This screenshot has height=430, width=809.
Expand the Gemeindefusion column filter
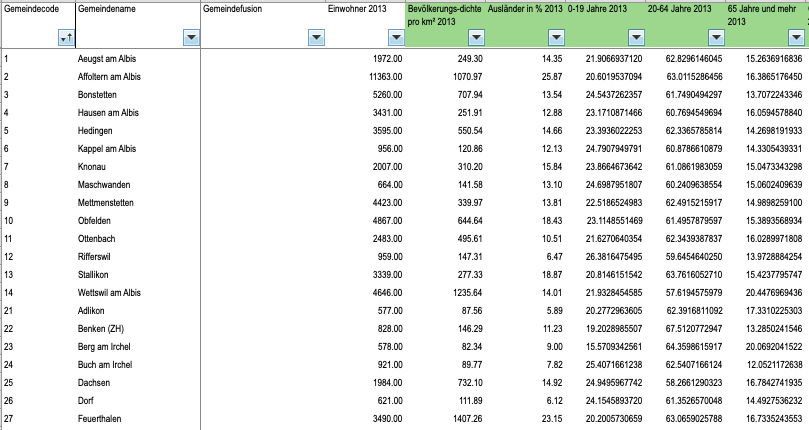pyautogui.click(x=316, y=37)
